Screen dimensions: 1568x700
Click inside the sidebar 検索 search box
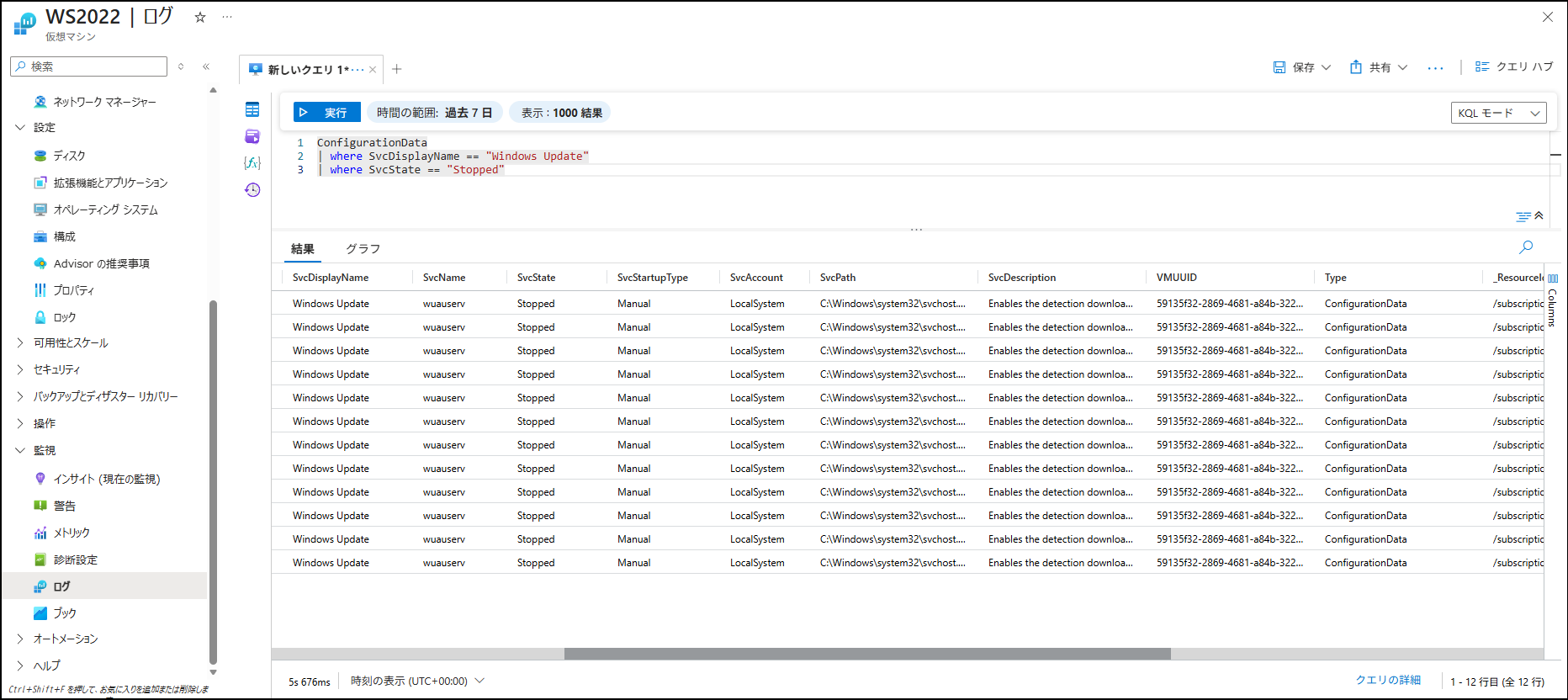click(x=89, y=66)
